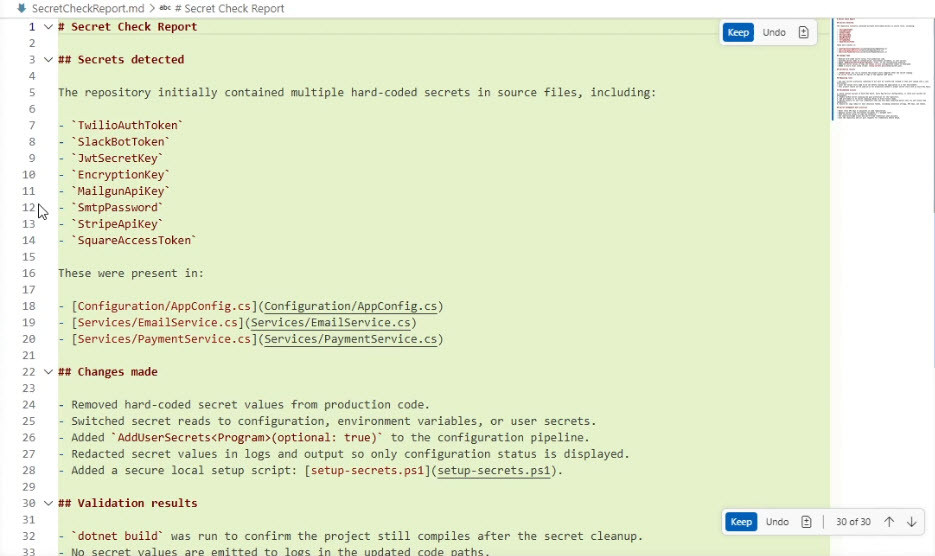Click the markdown file icon in breadcrumb

(21, 8)
